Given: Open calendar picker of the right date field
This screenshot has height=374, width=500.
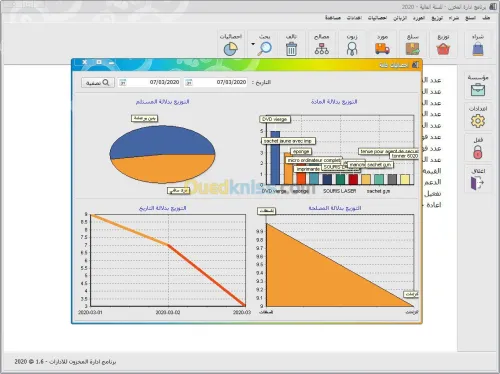Looking at the screenshot, I should pyautogui.click(x=189, y=82).
